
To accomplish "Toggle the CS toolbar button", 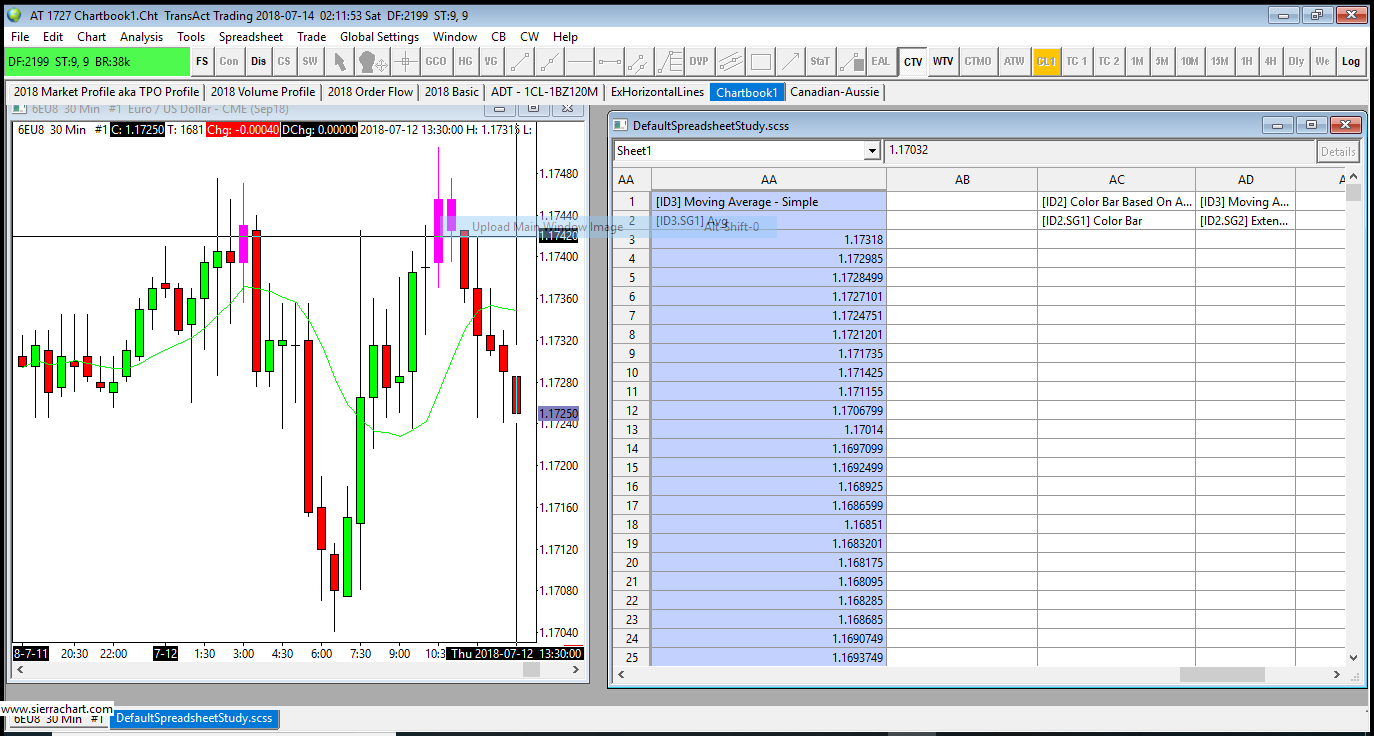I will [284, 61].
